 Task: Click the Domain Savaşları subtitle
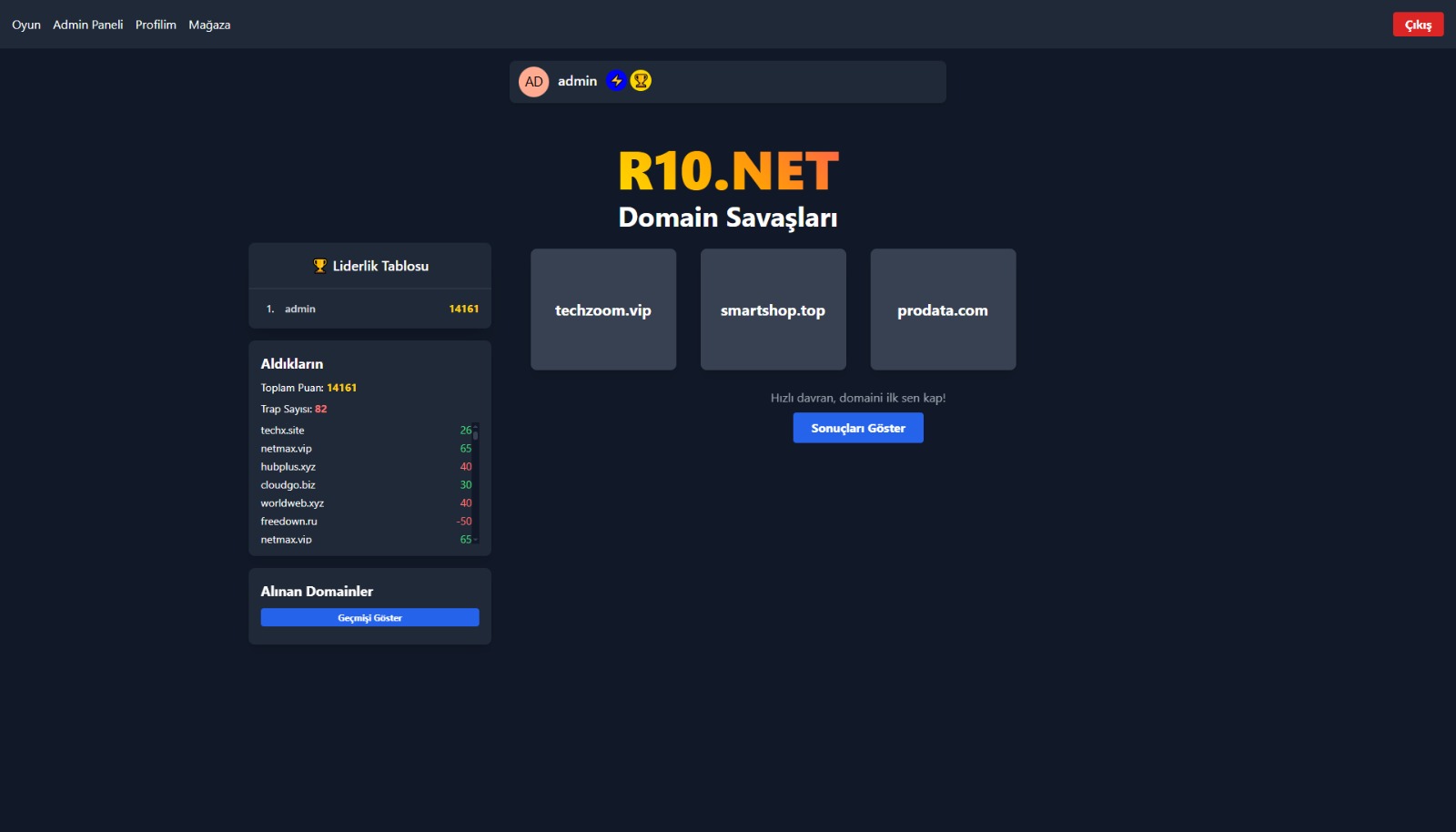tap(728, 218)
